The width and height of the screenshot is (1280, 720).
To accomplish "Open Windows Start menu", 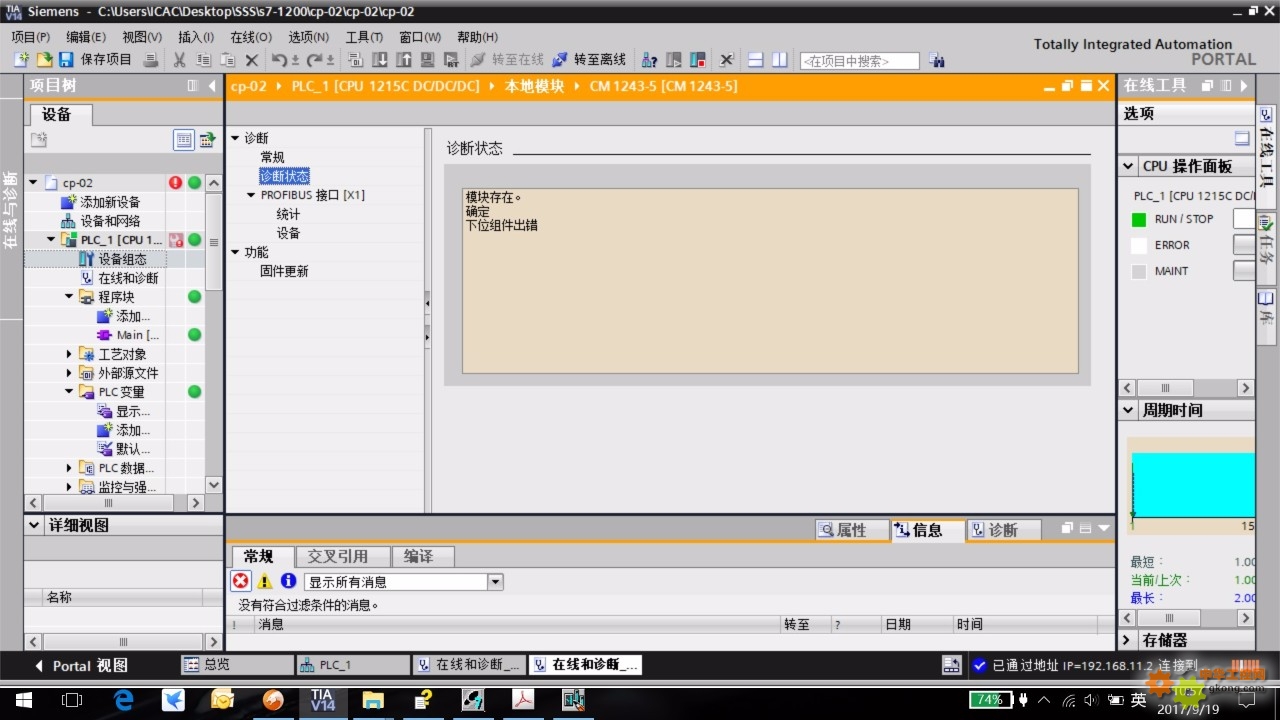I will 22,700.
